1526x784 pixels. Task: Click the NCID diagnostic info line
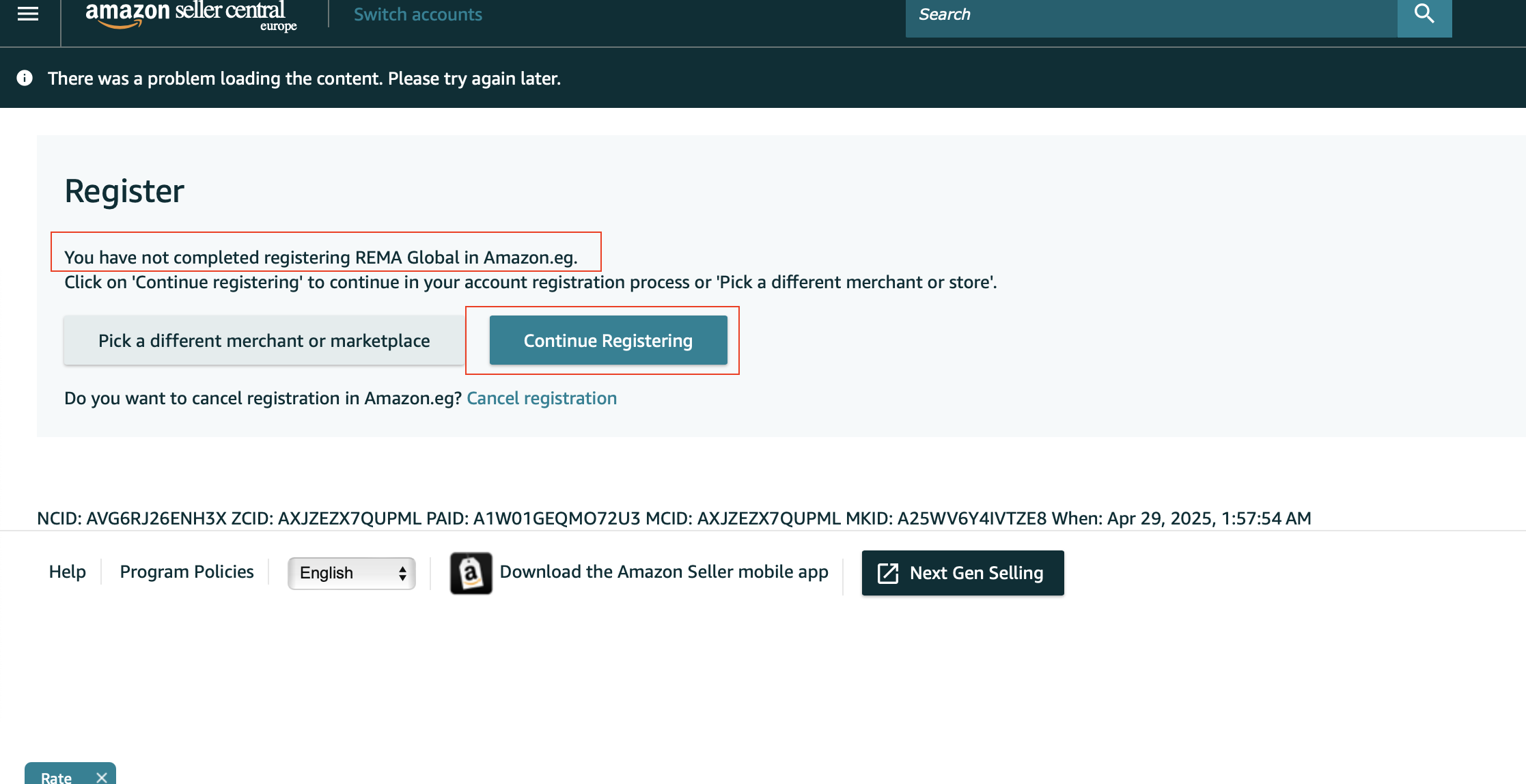point(674,518)
